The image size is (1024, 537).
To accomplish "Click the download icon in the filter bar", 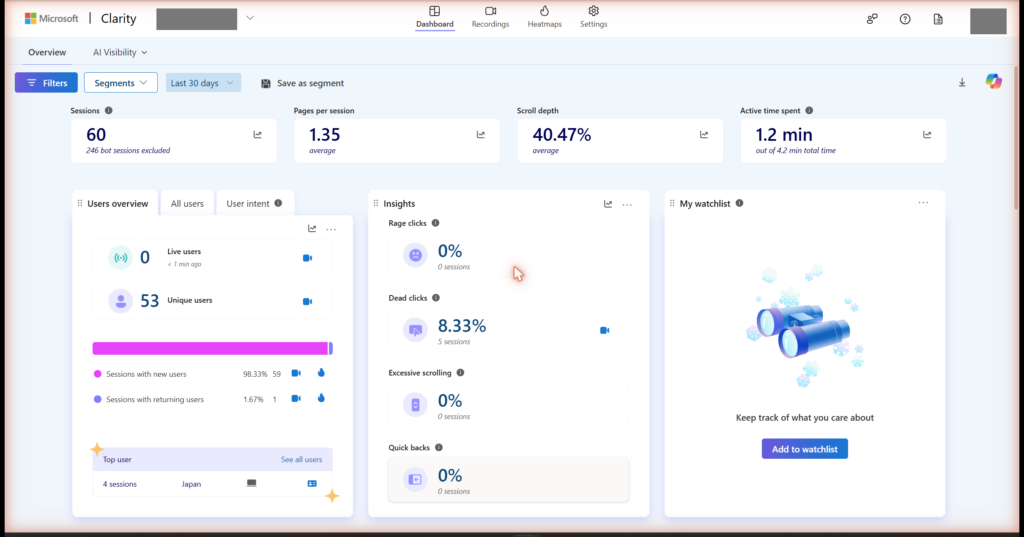I will coord(962,82).
